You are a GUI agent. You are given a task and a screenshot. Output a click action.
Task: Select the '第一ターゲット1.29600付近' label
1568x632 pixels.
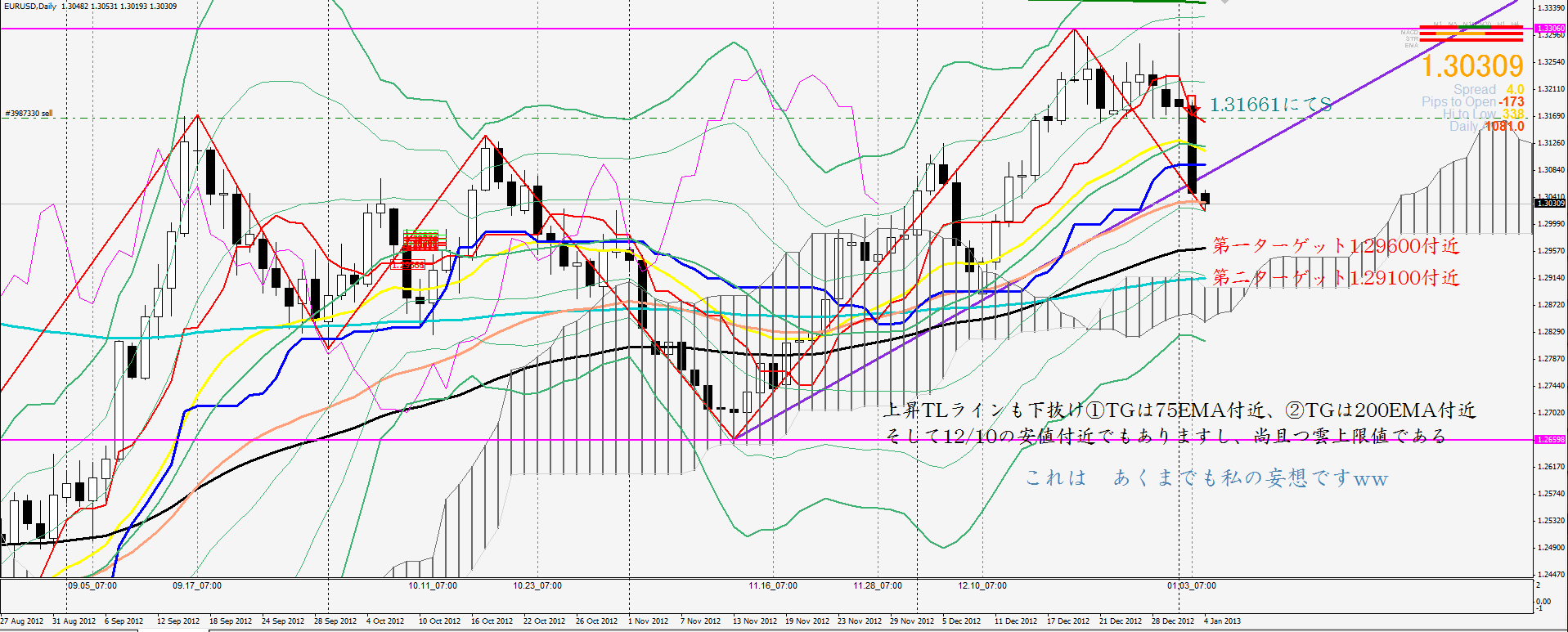[x=1335, y=245]
